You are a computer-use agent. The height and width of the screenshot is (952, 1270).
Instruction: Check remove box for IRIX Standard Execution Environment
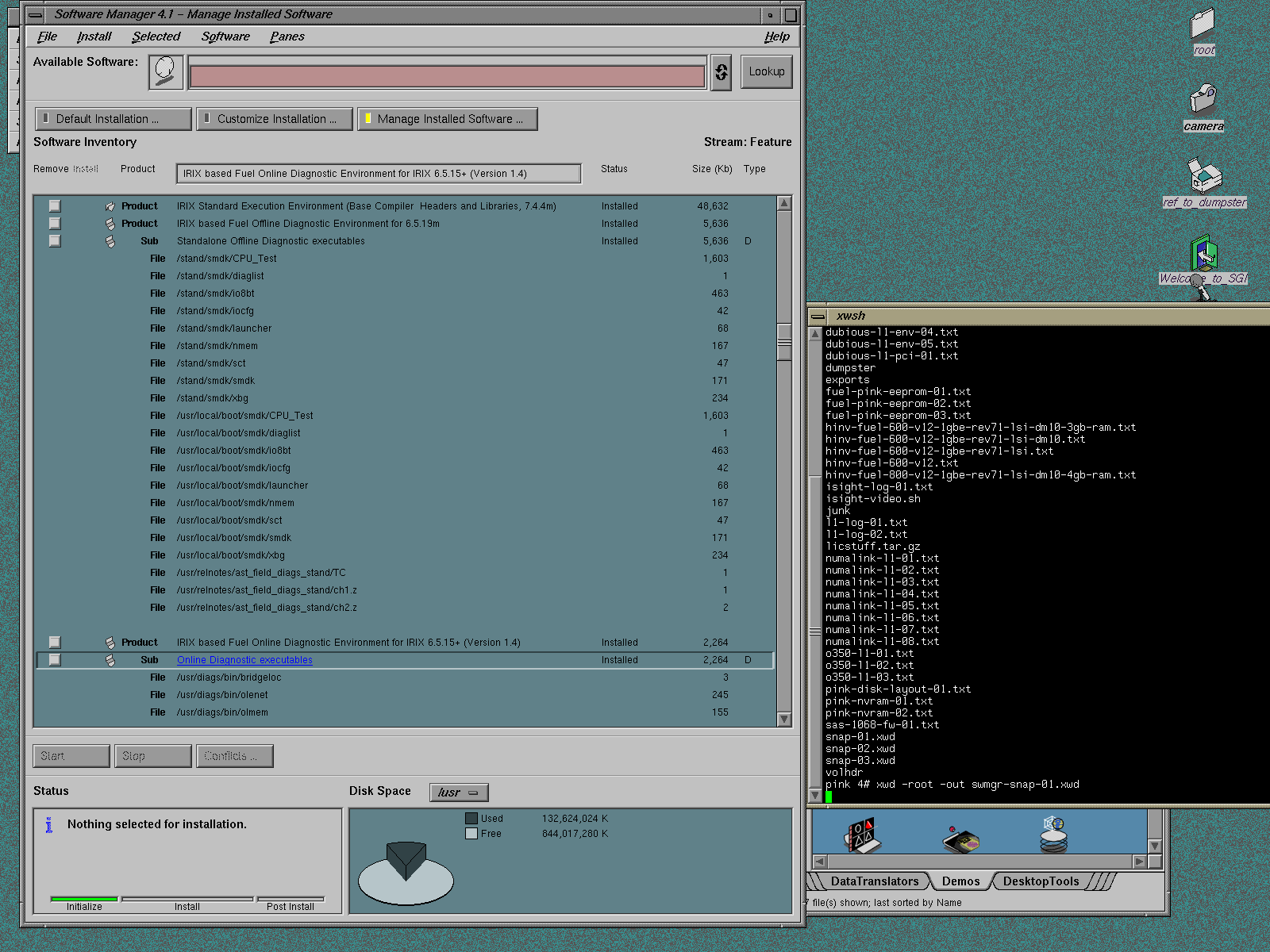point(55,206)
